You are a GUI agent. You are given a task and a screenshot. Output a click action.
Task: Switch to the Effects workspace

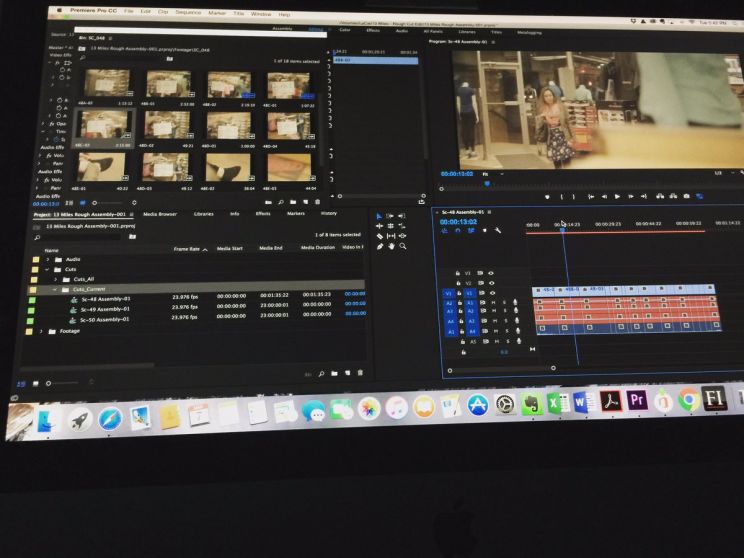click(373, 30)
